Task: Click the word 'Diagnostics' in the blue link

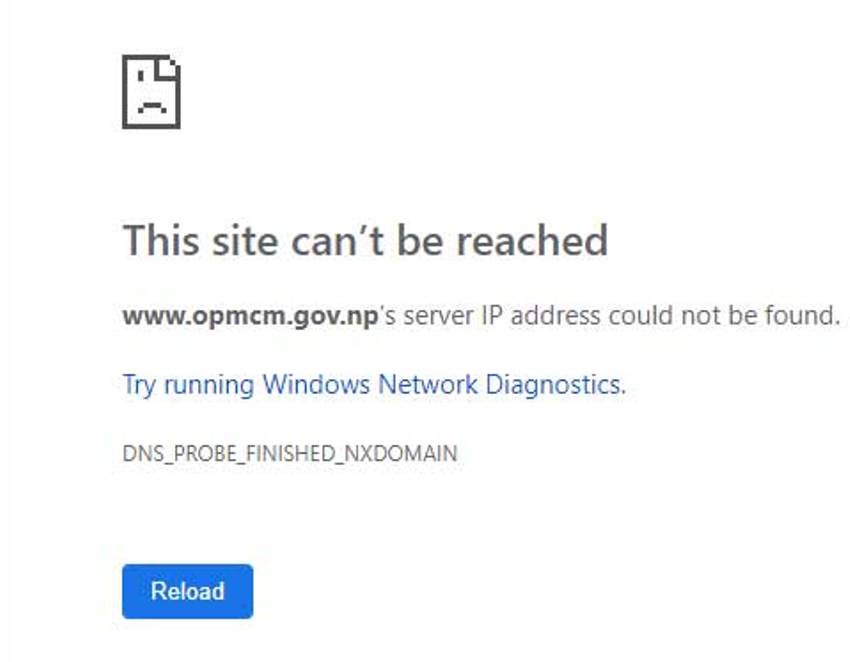Action: click(556, 385)
